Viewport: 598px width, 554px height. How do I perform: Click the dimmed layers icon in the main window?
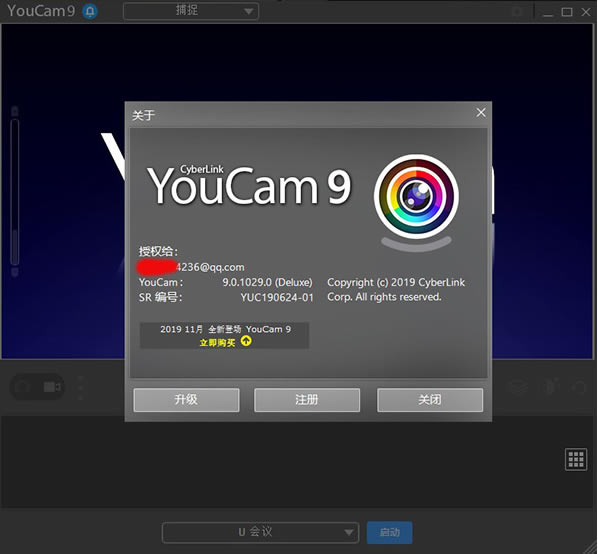point(519,388)
